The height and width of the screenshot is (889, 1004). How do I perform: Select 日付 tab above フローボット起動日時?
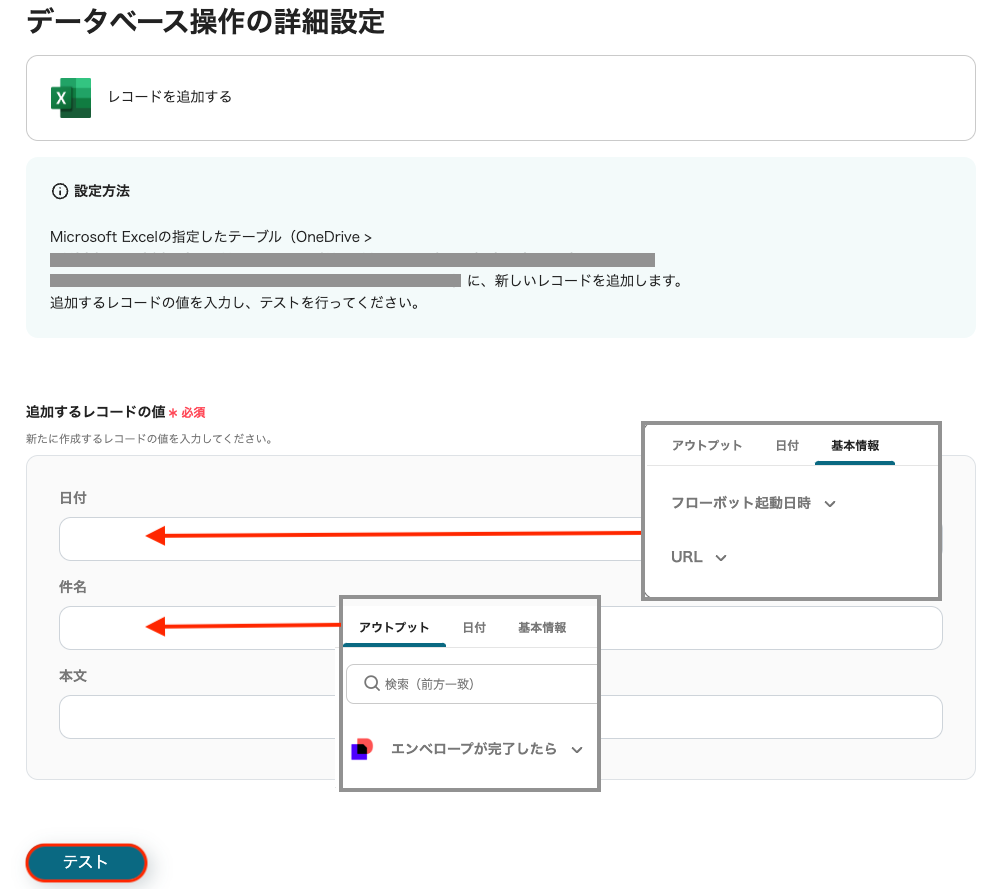tap(787, 446)
